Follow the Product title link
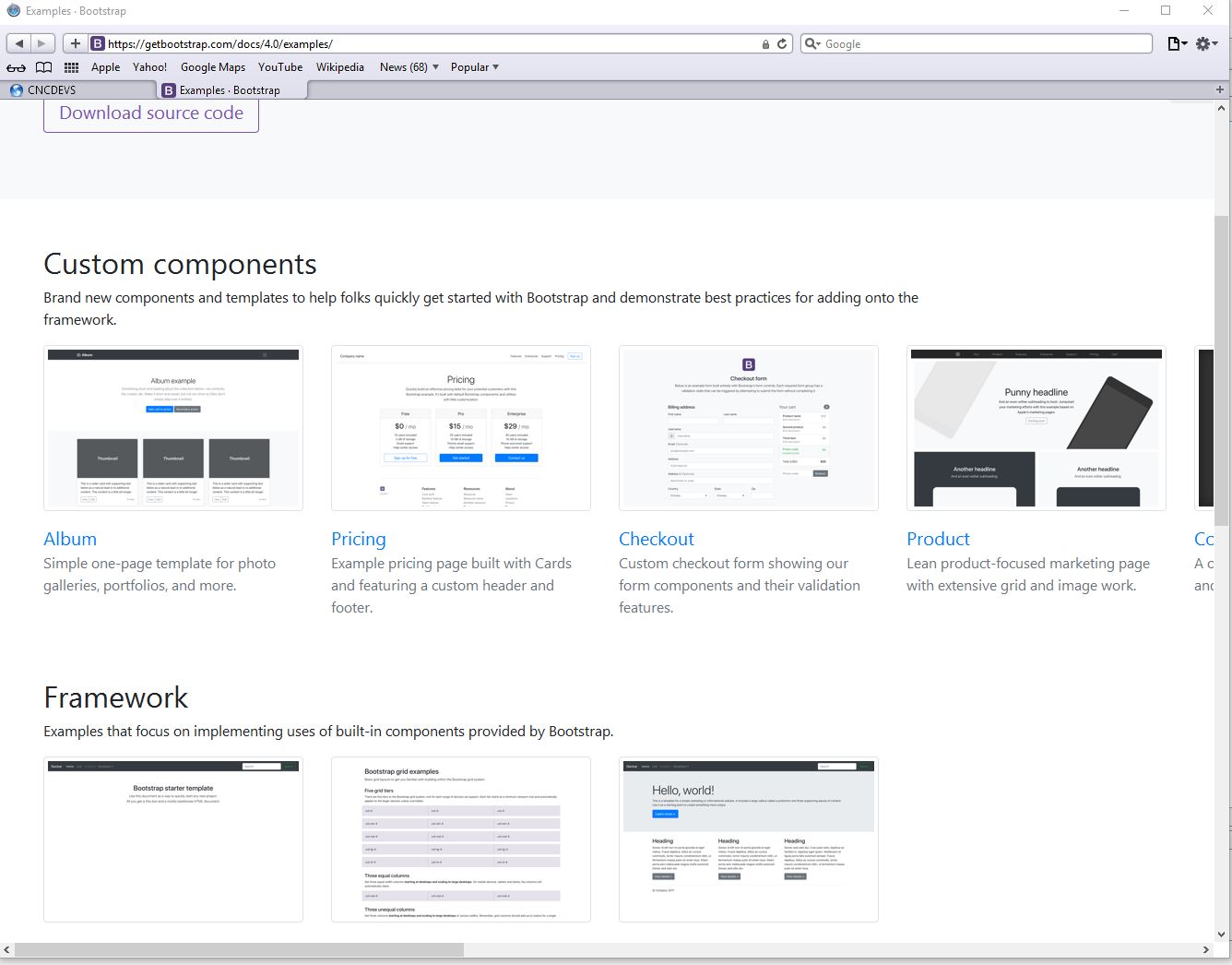The height and width of the screenshot is (965, 1232). [938, 539]
